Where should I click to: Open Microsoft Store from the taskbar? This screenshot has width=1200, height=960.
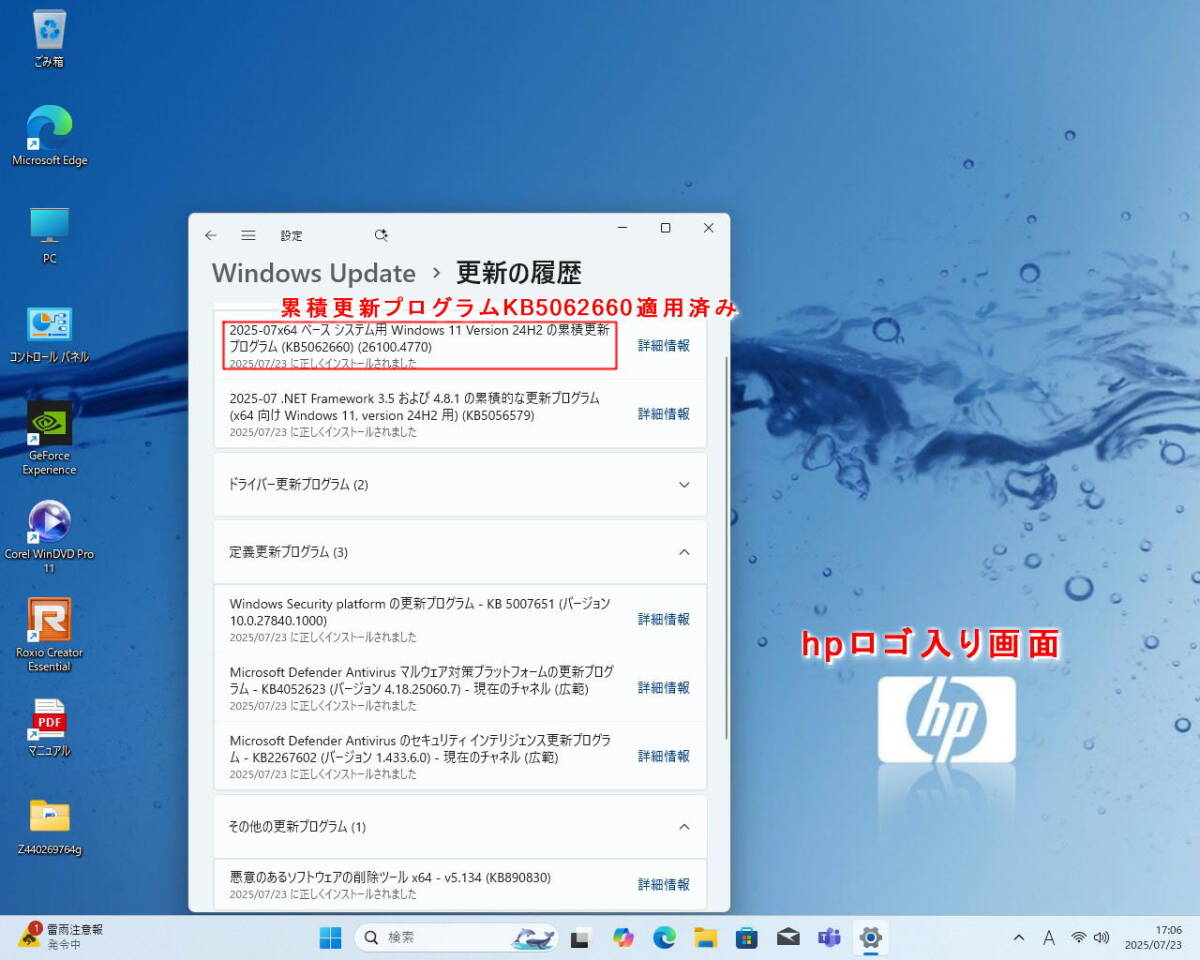(x=746, y=937)
